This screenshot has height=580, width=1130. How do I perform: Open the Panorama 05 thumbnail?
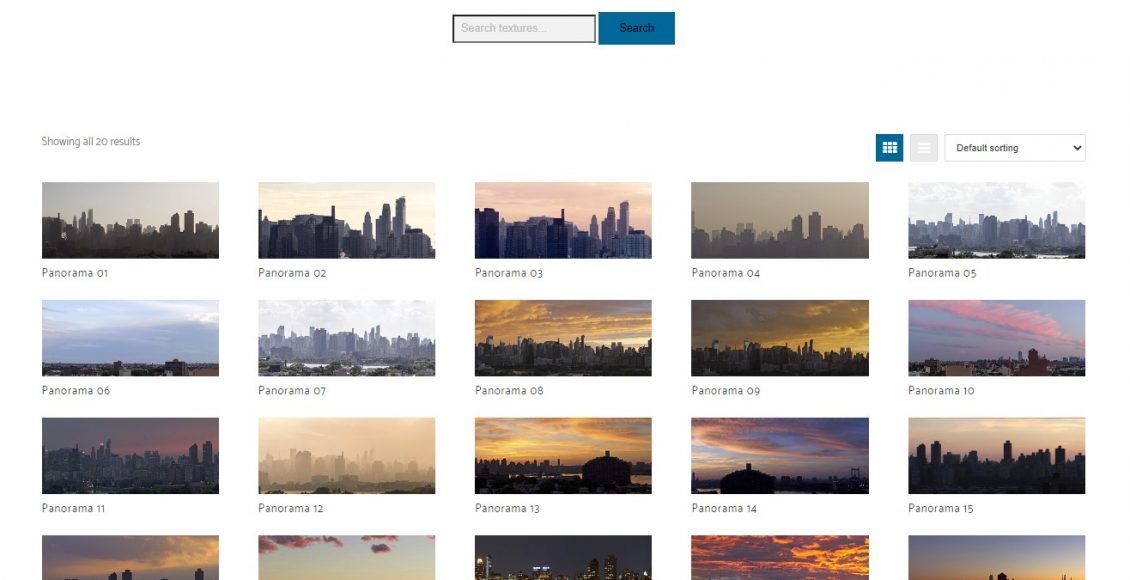996,220
